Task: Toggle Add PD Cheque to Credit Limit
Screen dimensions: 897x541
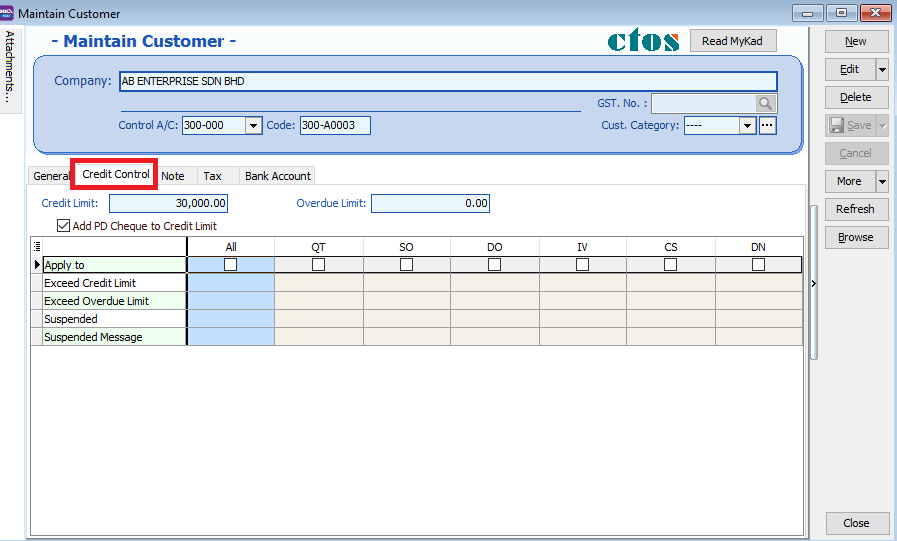Action: pyautogui.click(x=64, y=226)
